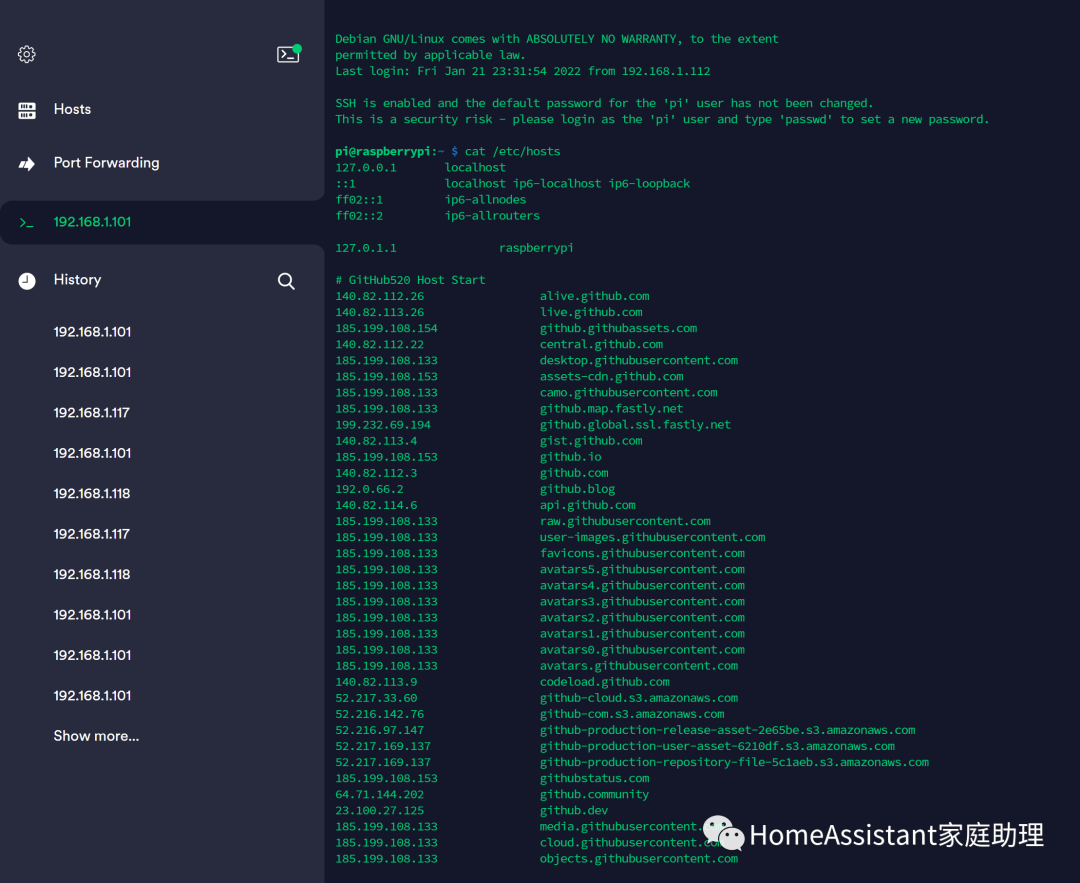Click the '# GitHub520 Host Start' comment line
The image size is (1080, 883).
[411, 280]
